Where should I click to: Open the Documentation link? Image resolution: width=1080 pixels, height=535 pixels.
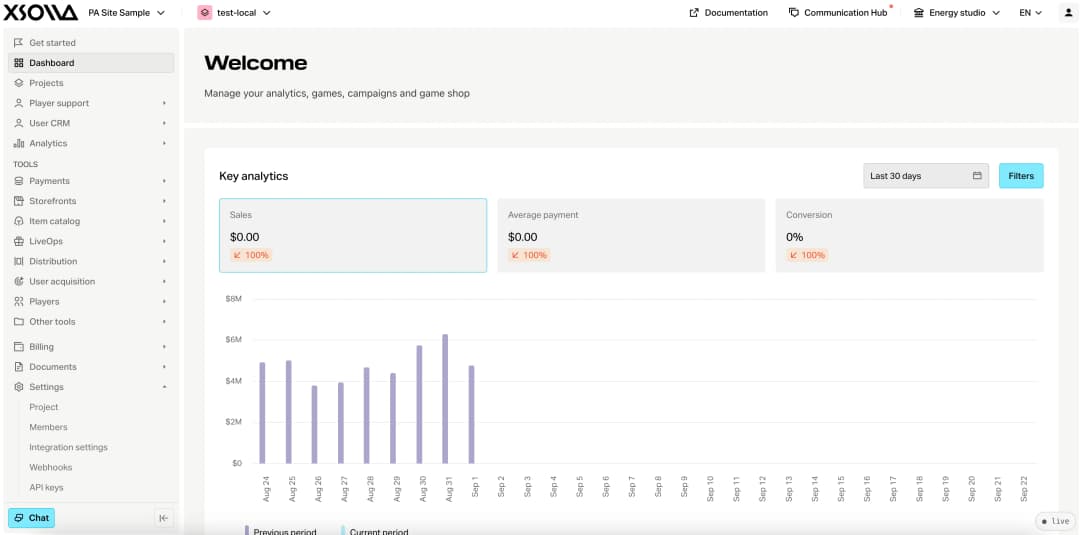[729, 12]
